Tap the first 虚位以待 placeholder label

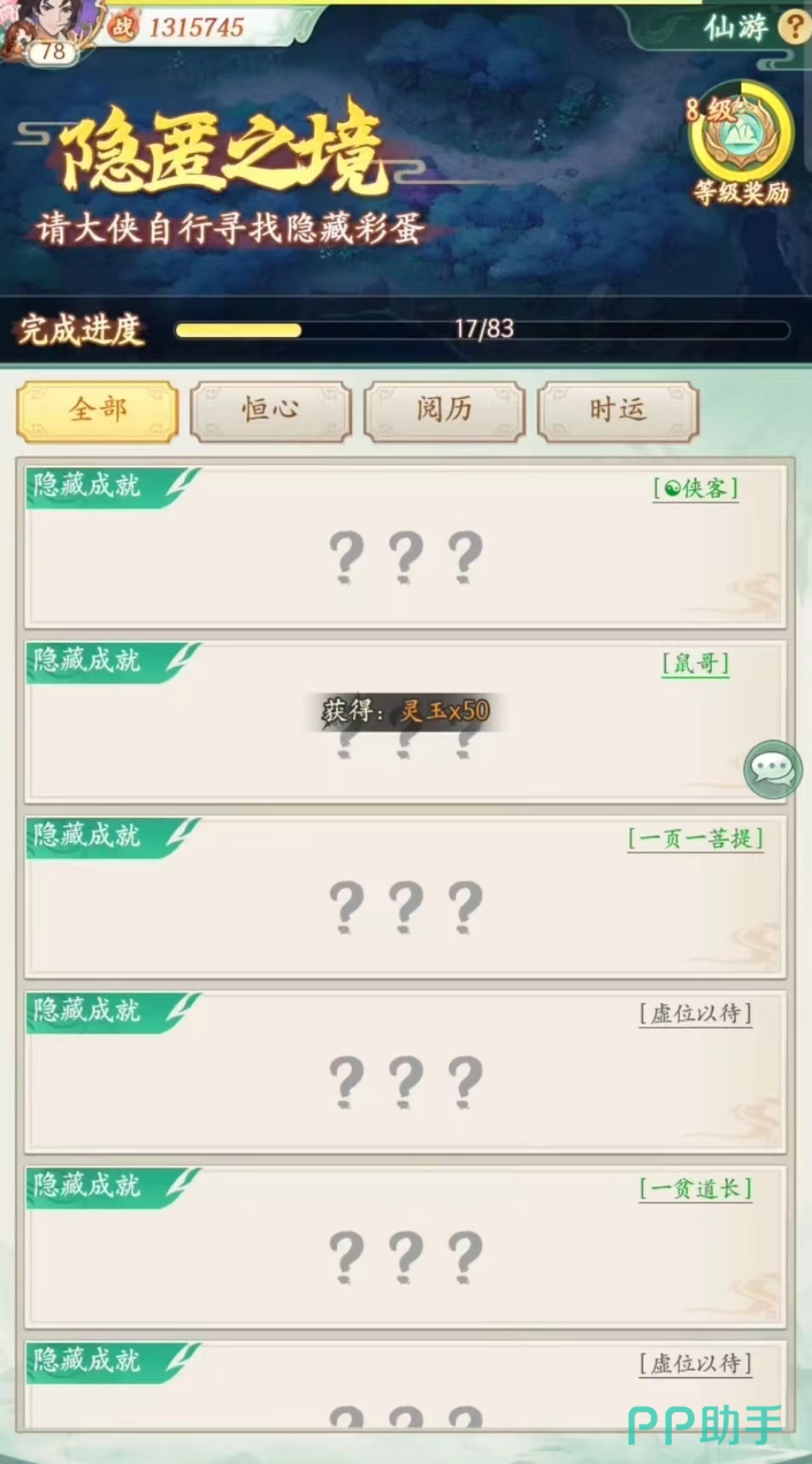pos(696,1014)
